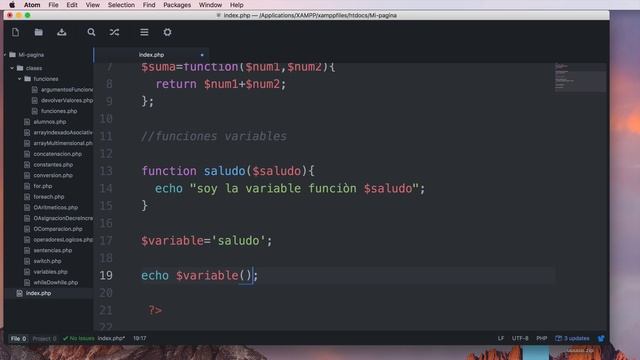Open sentencias.php in tree
The height and width of the screenshot is (360, 640).
[x=53, y=250]
